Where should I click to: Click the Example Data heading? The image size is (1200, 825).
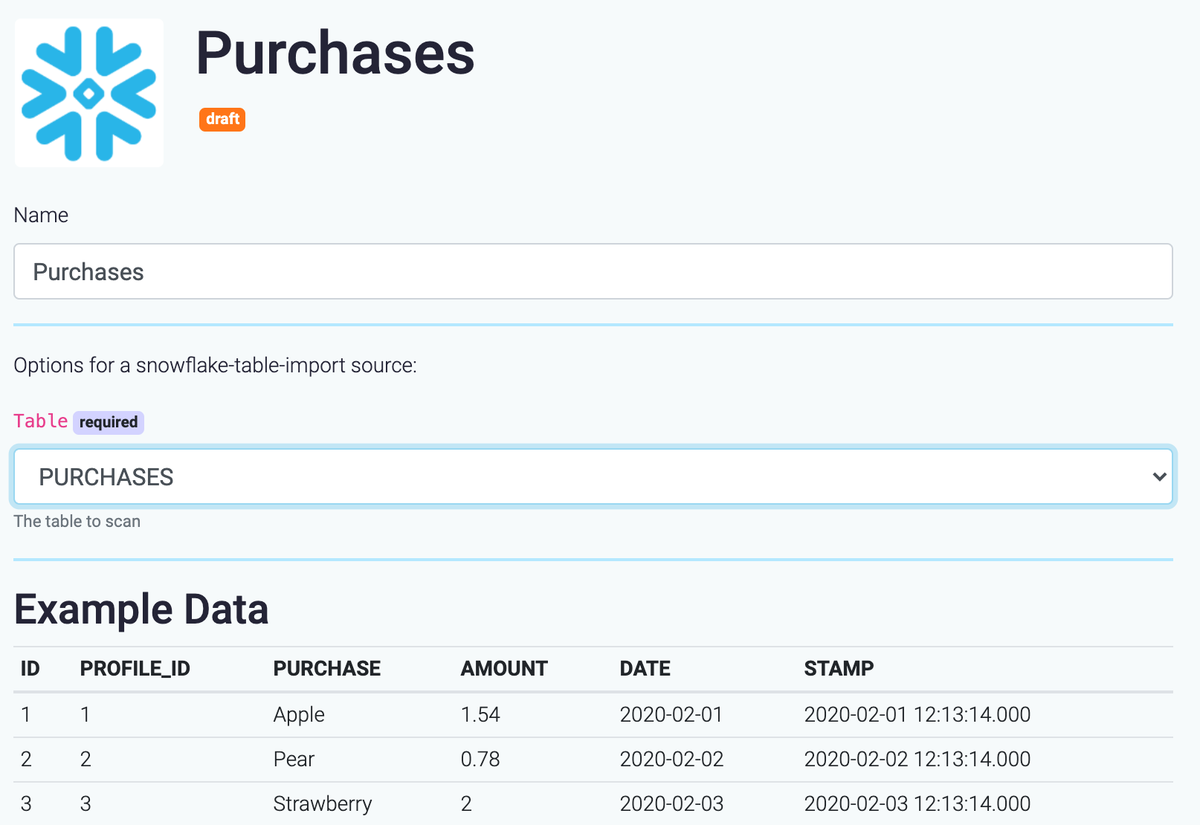point(141,609)
